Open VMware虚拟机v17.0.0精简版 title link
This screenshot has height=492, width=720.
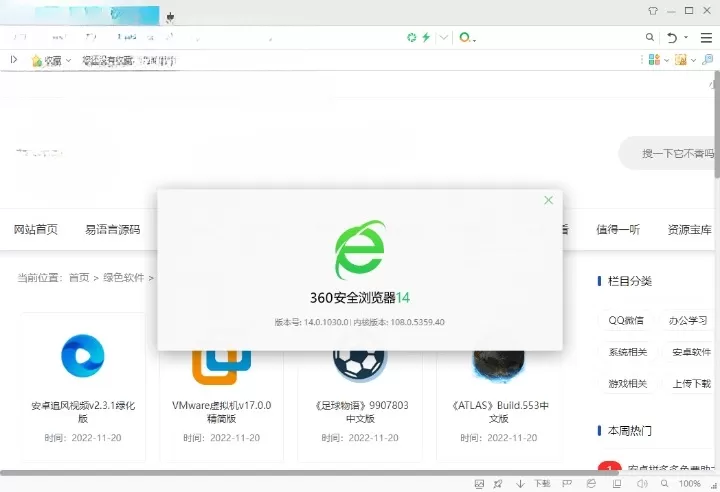222,412
